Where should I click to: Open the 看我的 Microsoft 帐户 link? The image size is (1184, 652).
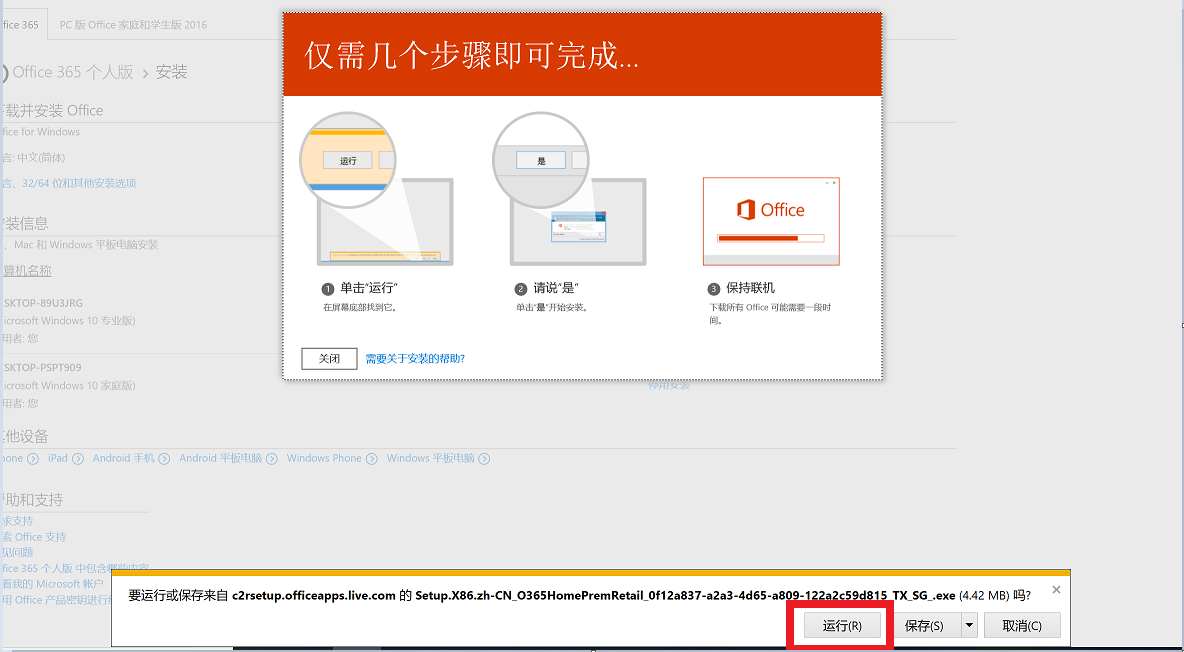point(52,584)
